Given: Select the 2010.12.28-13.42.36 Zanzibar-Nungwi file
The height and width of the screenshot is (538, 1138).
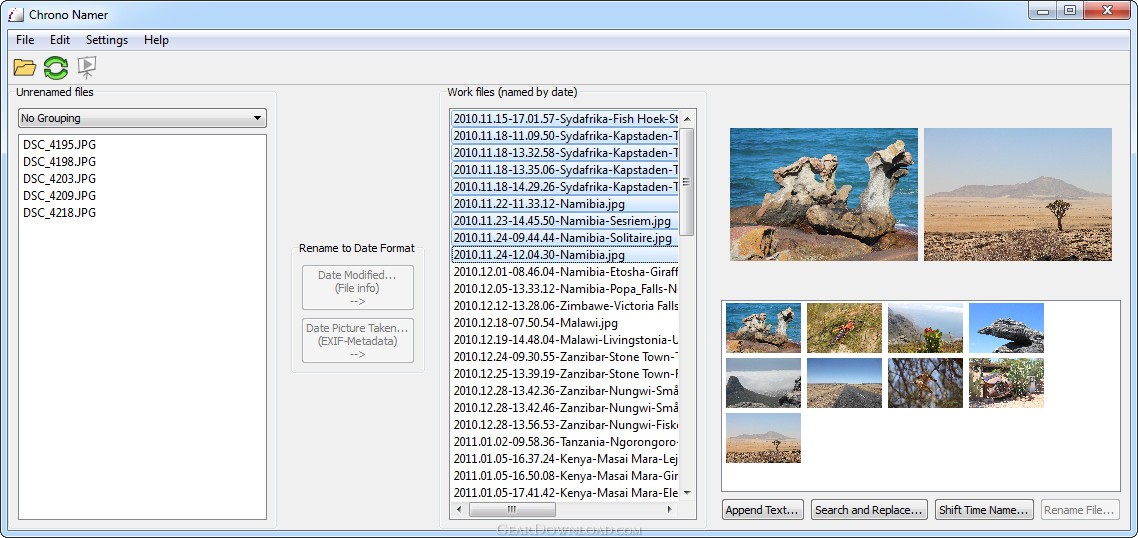Looking at the screenshot, I should coord(565,391).
